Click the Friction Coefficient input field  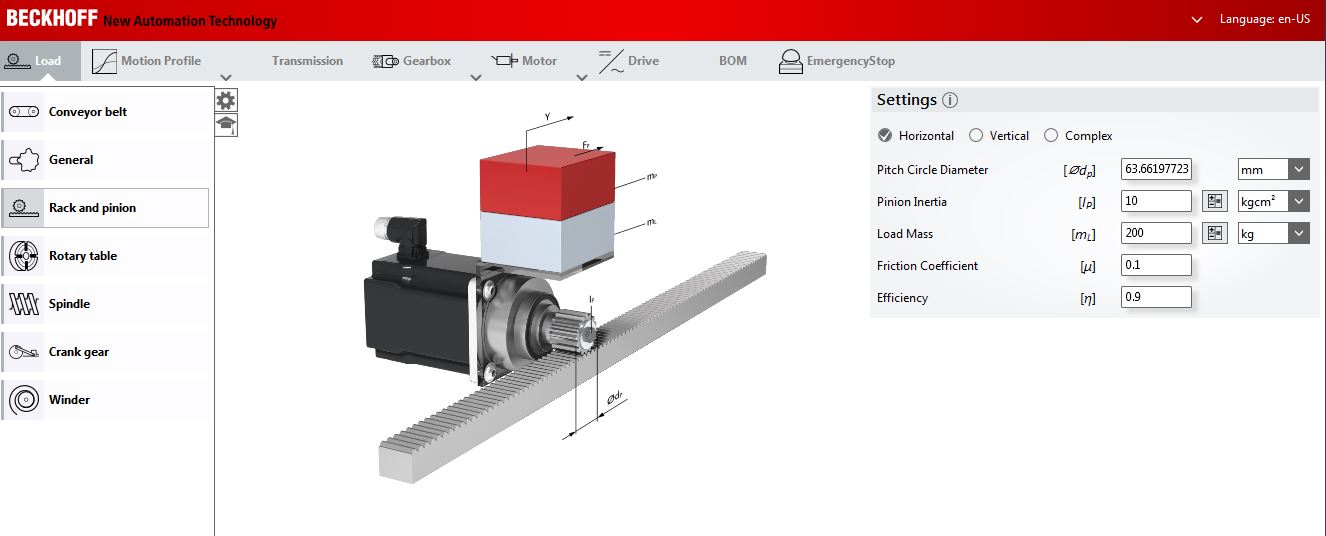pos(1156,266)
